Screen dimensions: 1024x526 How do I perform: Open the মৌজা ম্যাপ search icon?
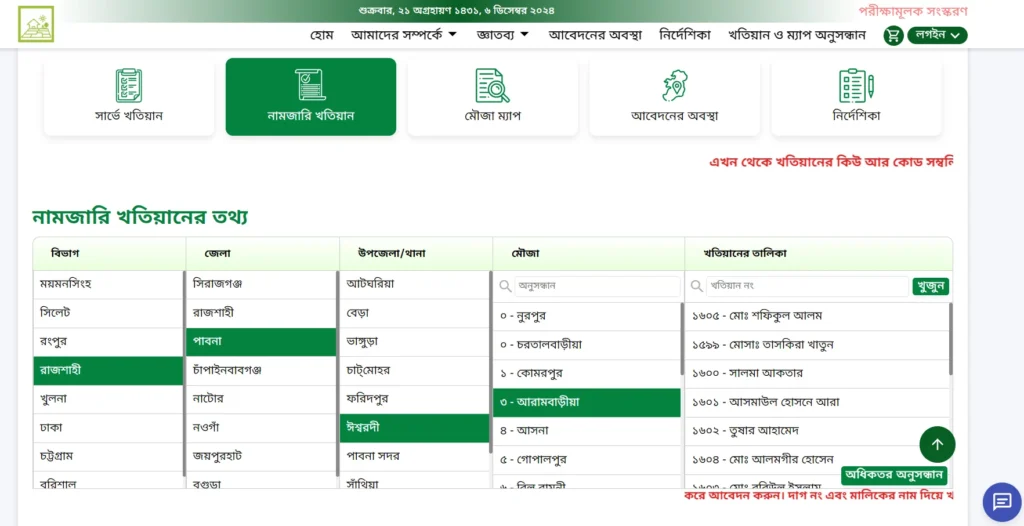(x=492, y=86)
